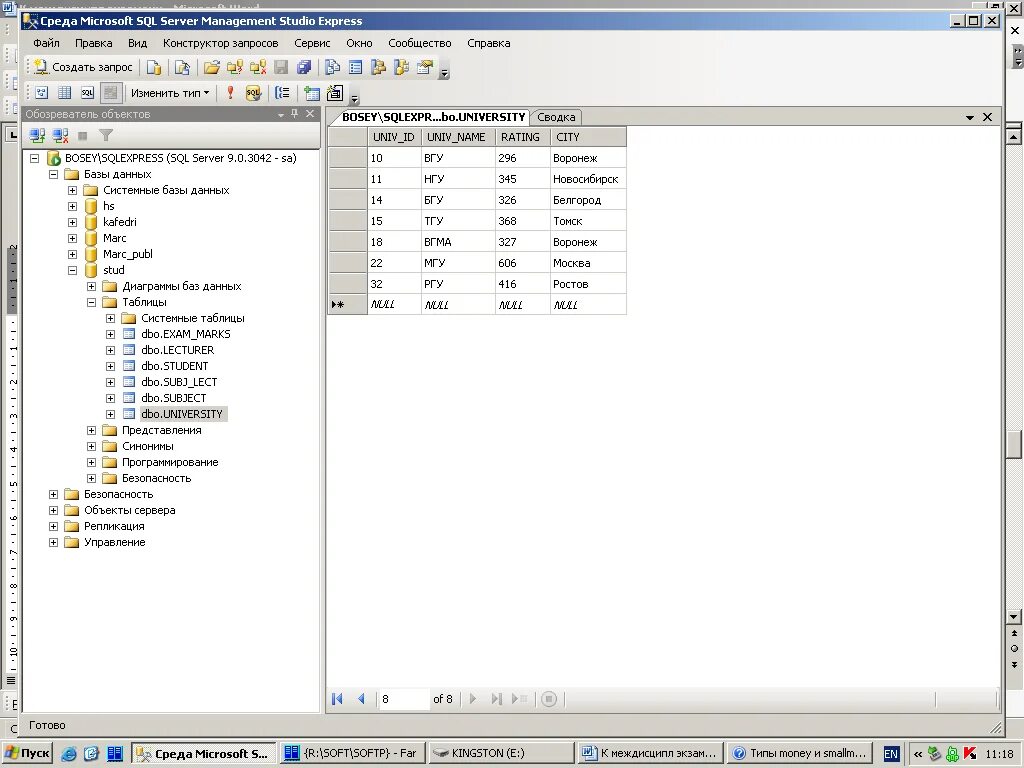Click the Summary list toolbar icon

pos(355,67)
